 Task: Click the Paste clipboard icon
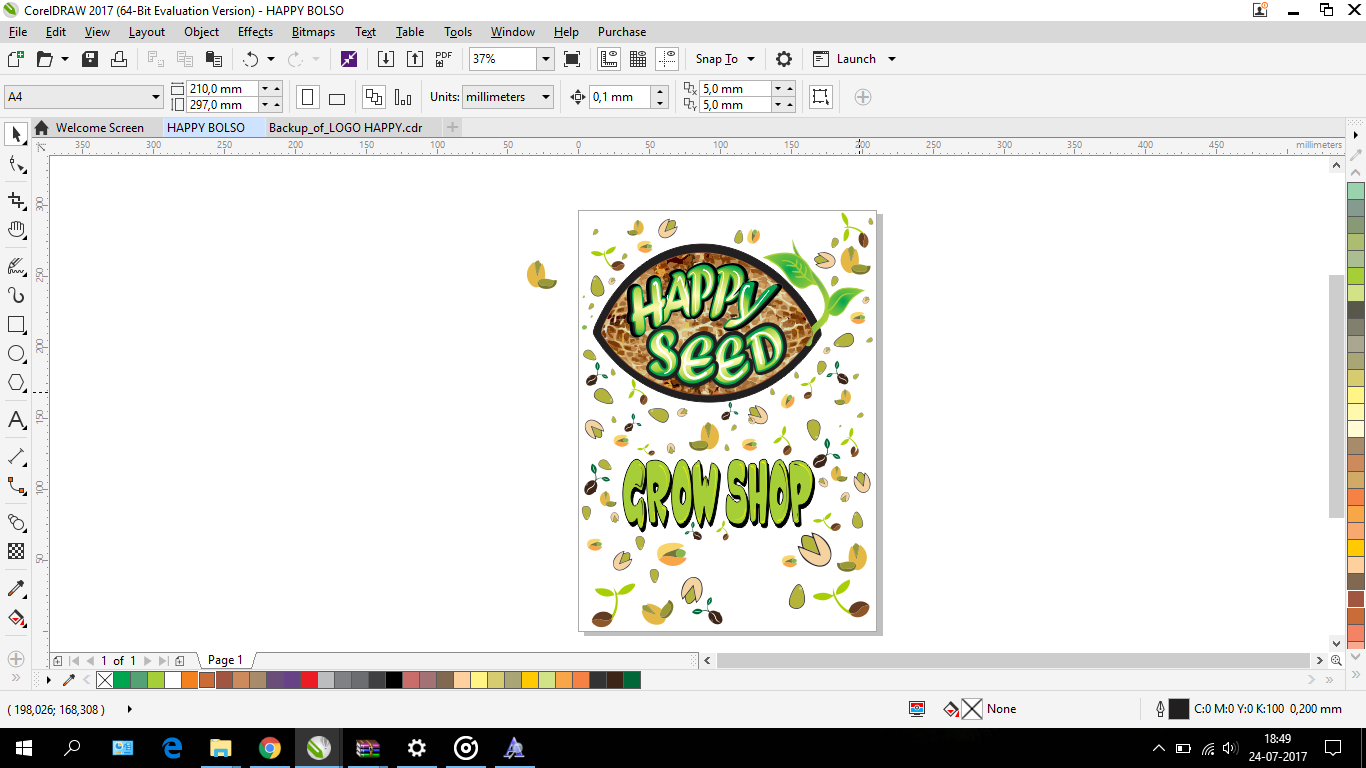[213, 59]
